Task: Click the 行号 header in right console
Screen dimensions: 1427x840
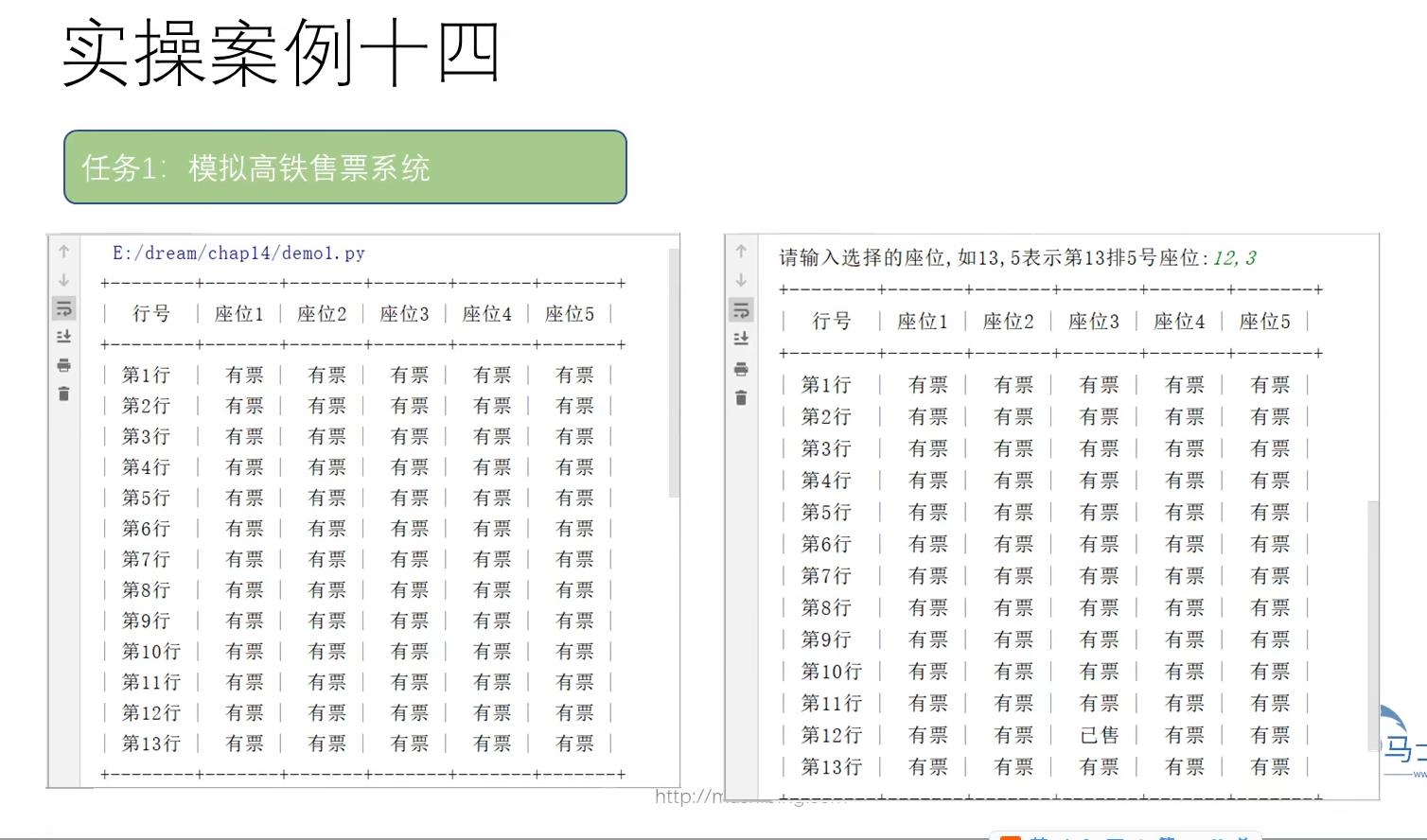Action: (x=832, y=322)
